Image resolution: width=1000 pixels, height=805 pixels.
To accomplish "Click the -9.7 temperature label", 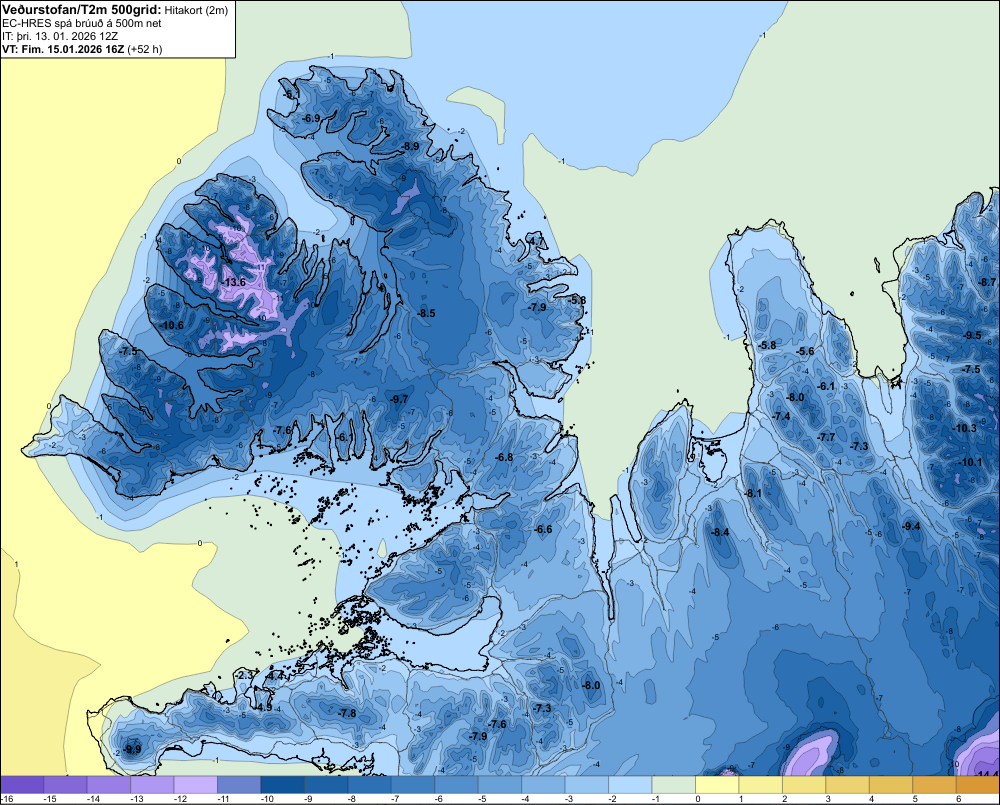I will tap(399, 399).
